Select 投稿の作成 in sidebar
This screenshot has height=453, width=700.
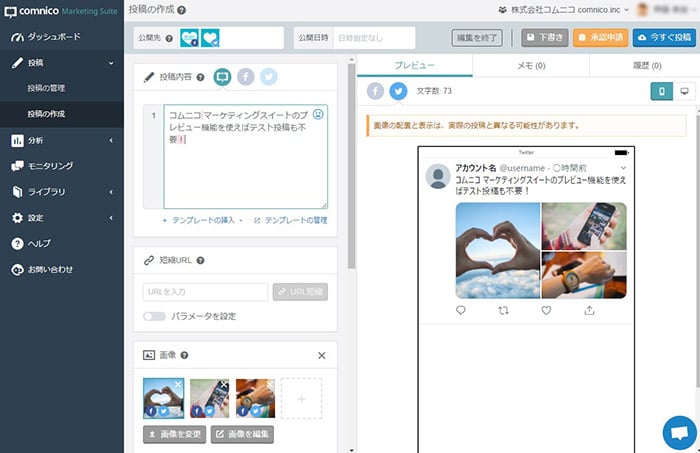point(46,114)
